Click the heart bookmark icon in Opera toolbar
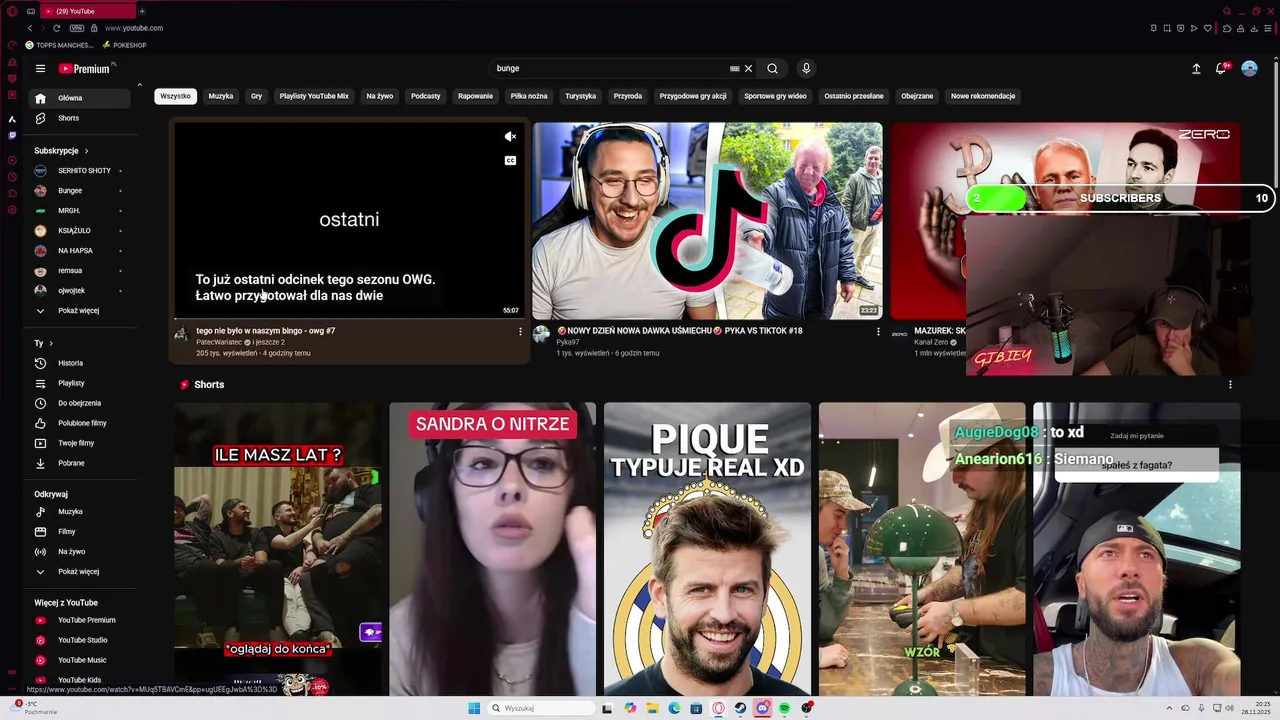 (1207, 28)
